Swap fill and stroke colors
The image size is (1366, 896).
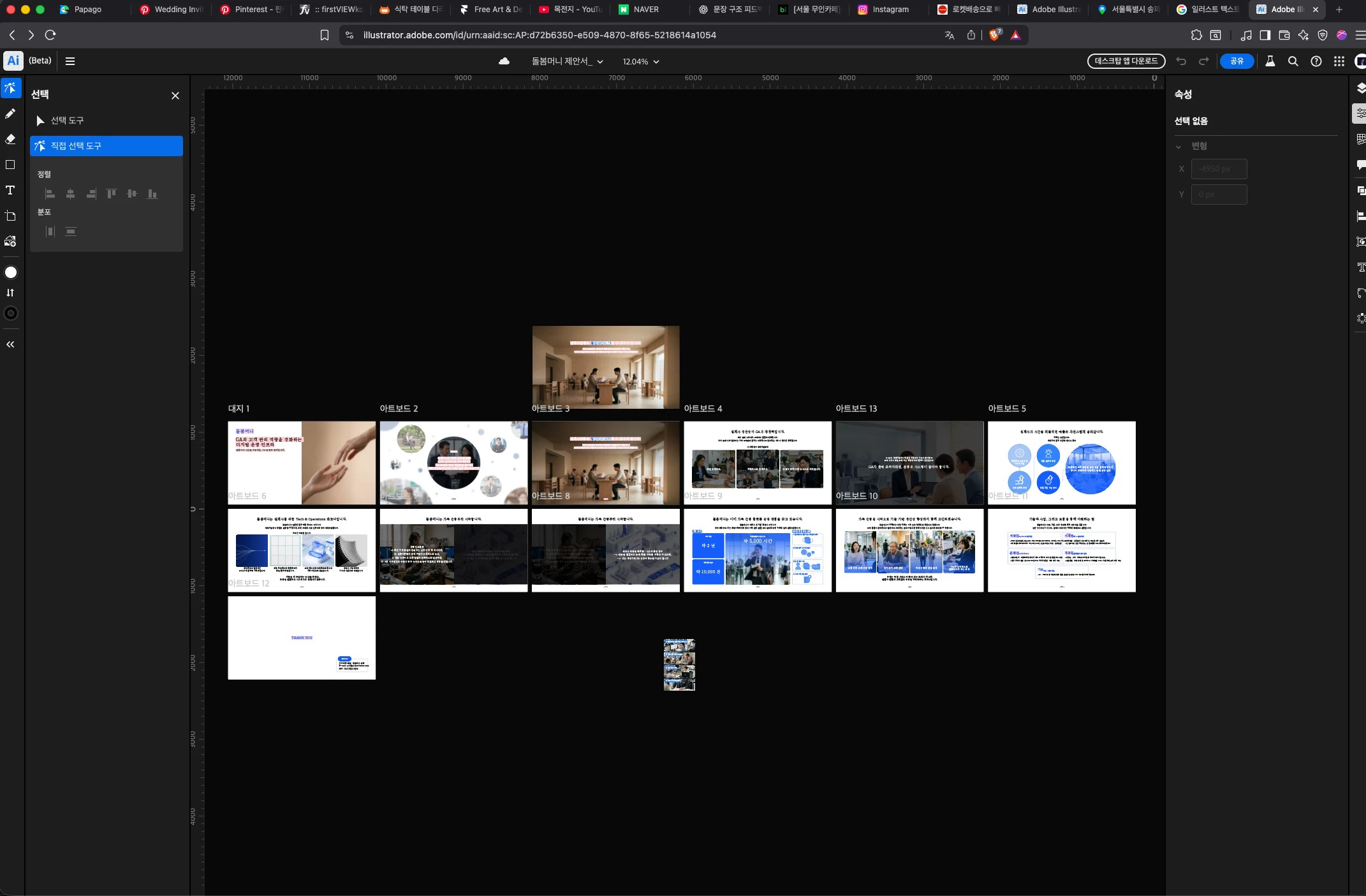coord(10,293)
